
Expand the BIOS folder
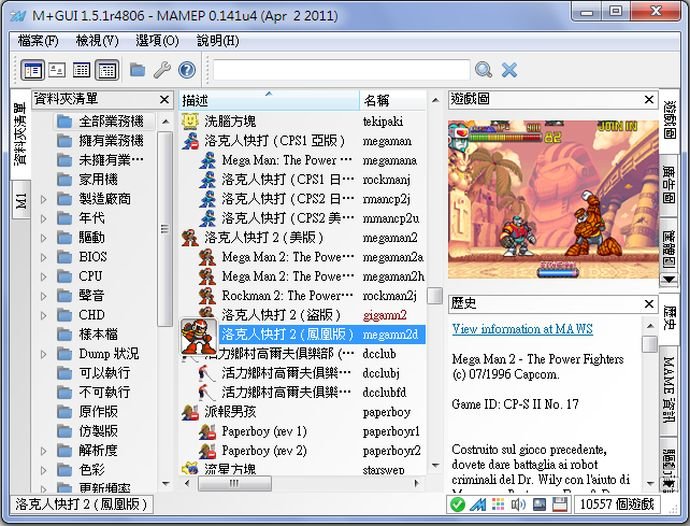point(43,257)
